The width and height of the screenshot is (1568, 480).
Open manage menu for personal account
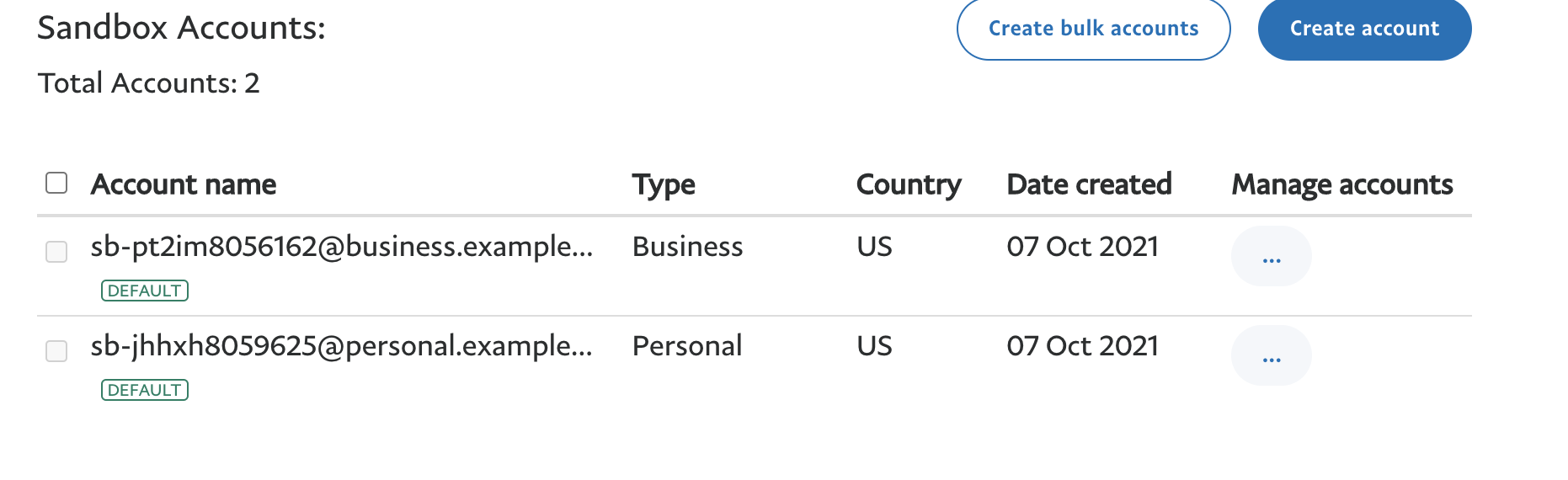[x=1271, y=356]
